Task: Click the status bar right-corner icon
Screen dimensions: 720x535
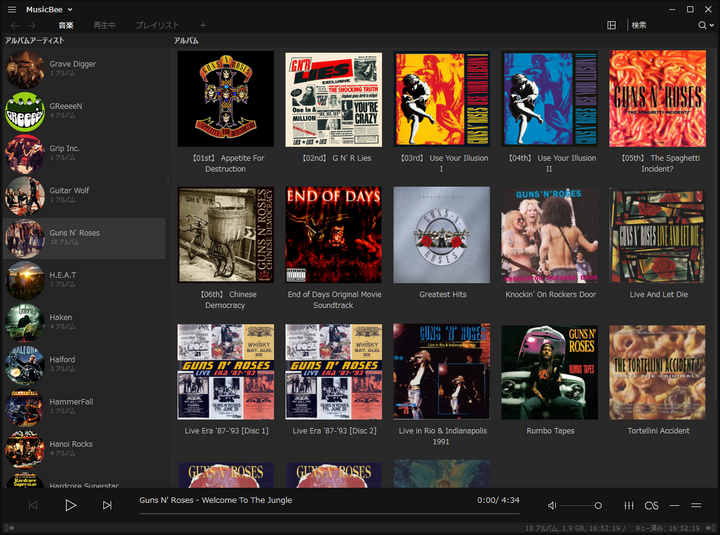Action: [x=710, y=528]
